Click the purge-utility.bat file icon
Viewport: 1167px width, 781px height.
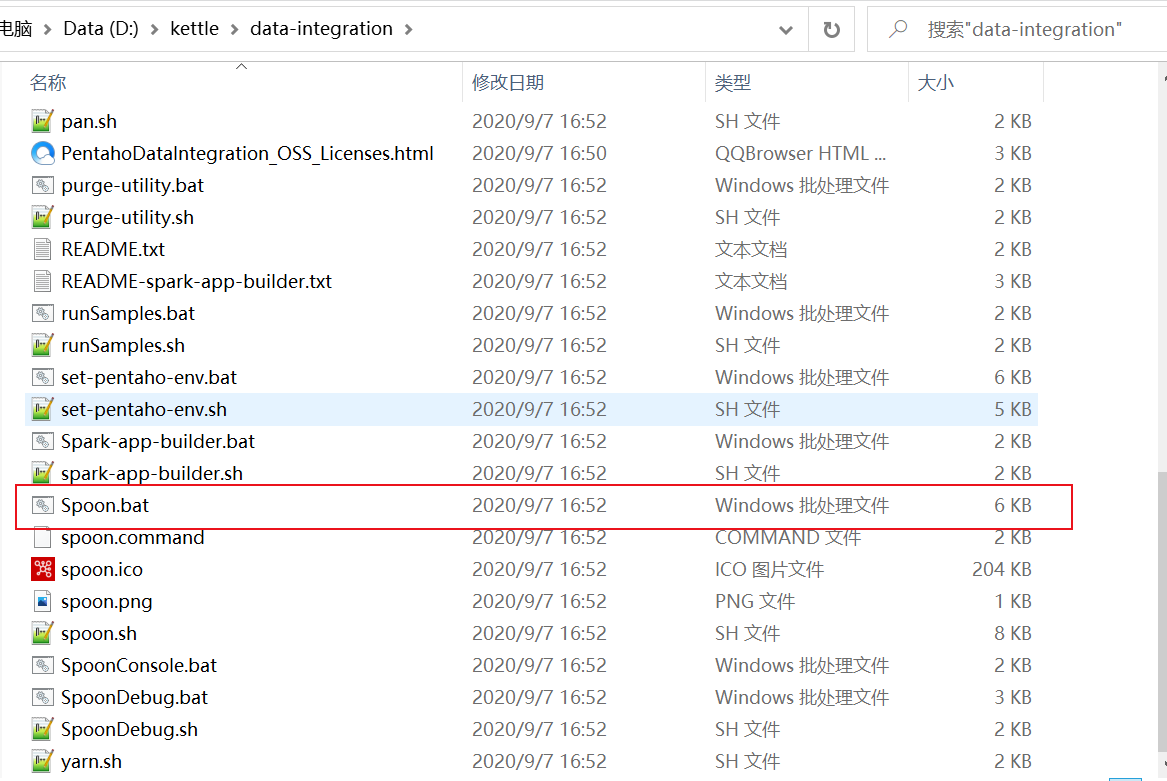(x=42, y=185)
